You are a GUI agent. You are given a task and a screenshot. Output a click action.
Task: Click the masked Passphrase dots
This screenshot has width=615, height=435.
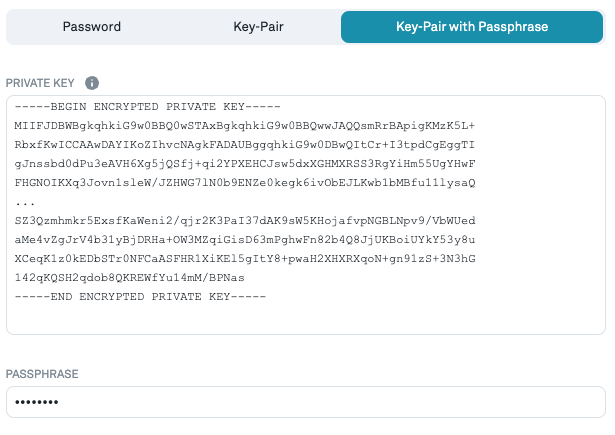[x=37, y=403]
